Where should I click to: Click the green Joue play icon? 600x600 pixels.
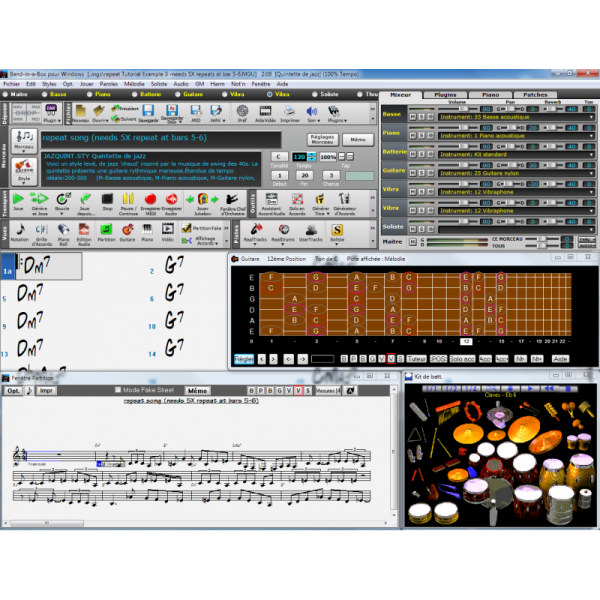tap(18, 199)
